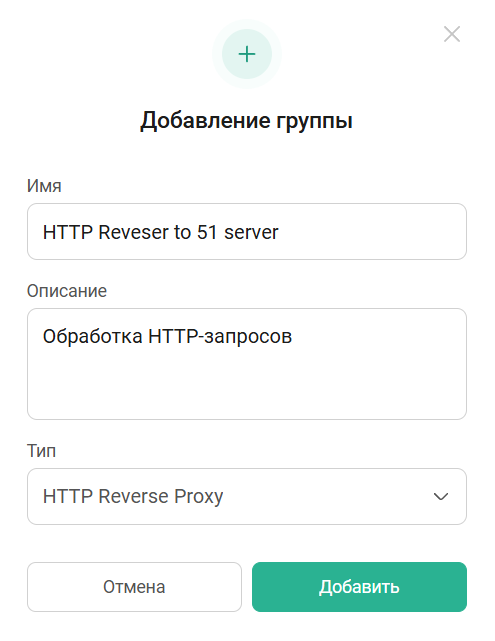This screenshot has width=495, height=641.
Task: Close the Добавление группы dialog with X
Action: point(452,34)
